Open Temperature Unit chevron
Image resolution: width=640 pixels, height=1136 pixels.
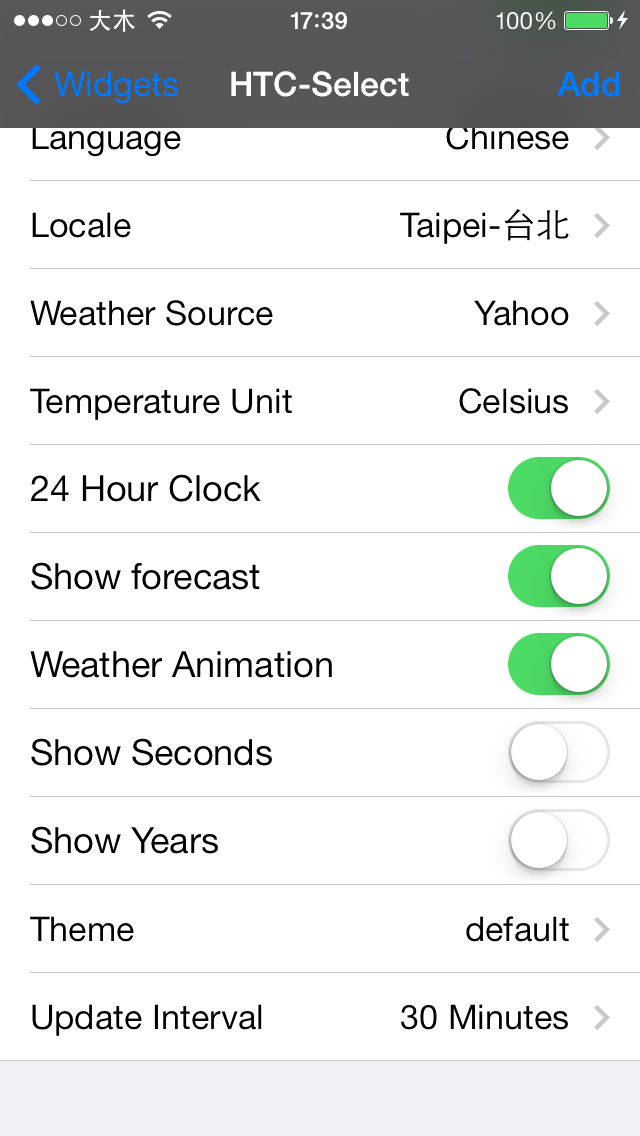601,402
